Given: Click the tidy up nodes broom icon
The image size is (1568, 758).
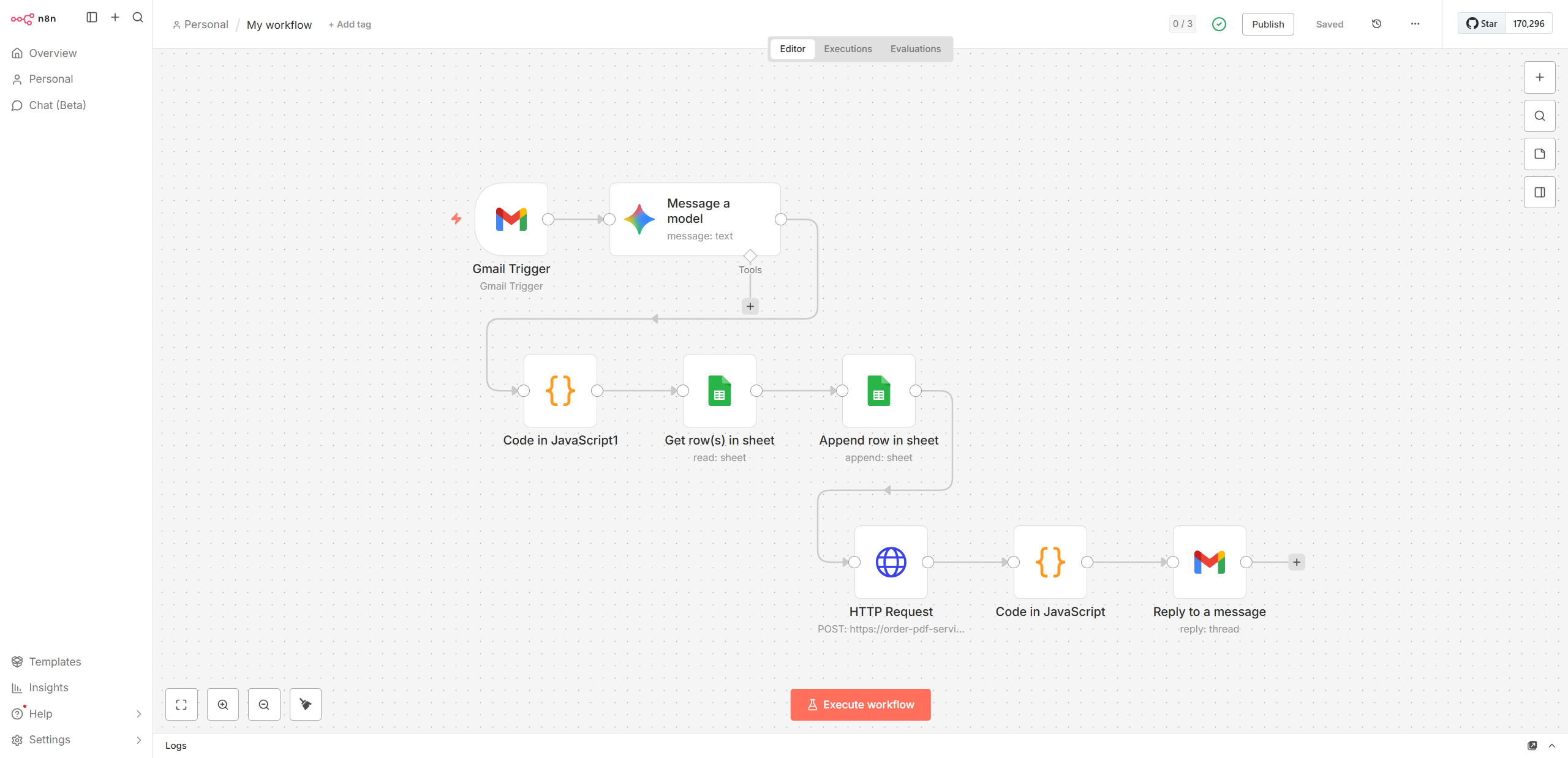Looking at the screenshot, I should pyautogui.click(x=306, y=705).
